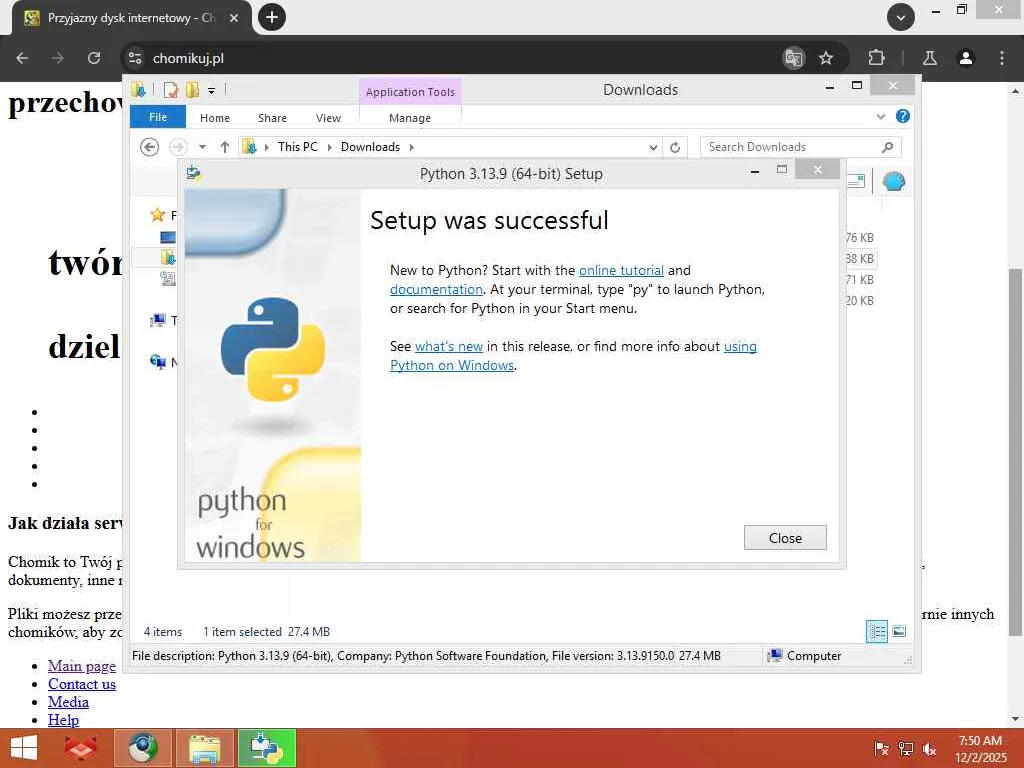Click the preview pane icon beside shell icon
Screen dimensions: 1024x768
[856, 181]
